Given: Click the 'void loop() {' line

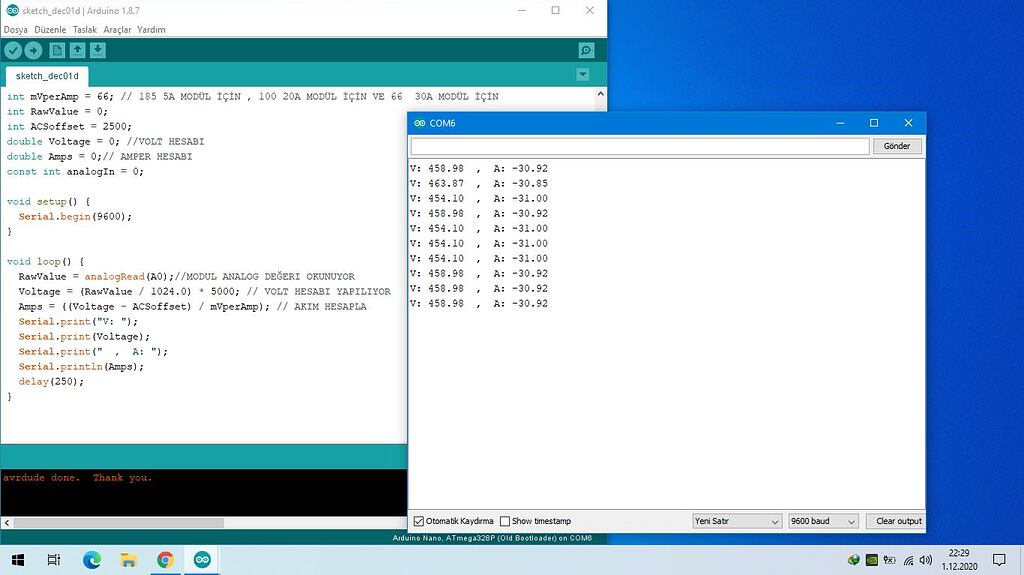Looking at the screenshot, I should pyautogui.click(x=45, y=261).
